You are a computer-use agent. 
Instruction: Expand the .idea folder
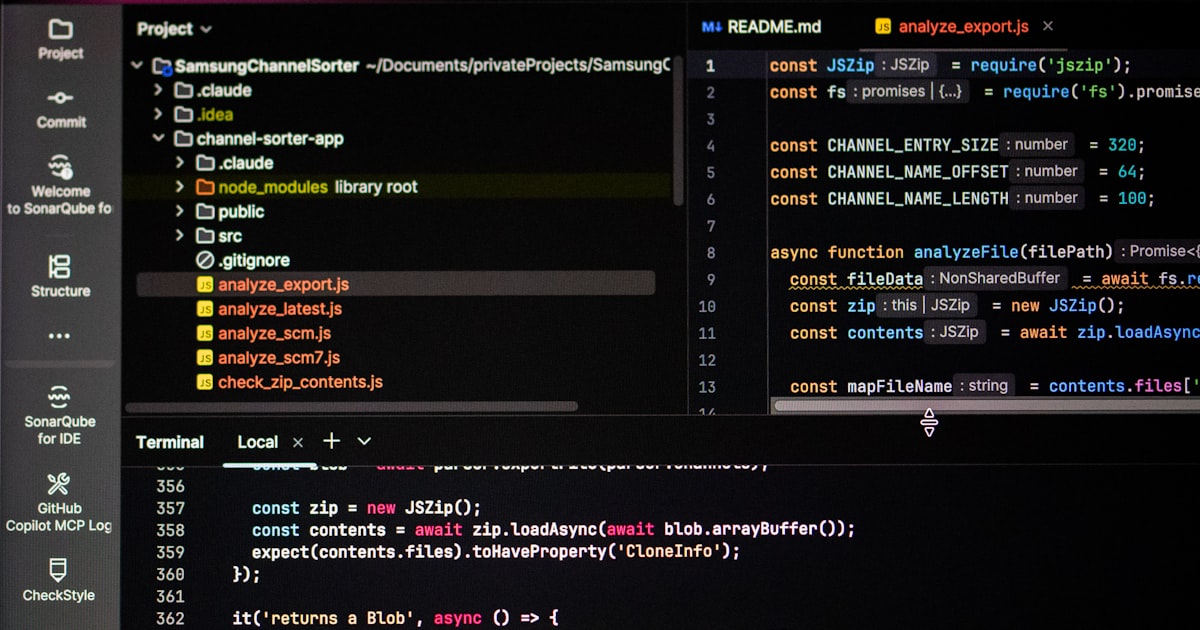[158, 114]
